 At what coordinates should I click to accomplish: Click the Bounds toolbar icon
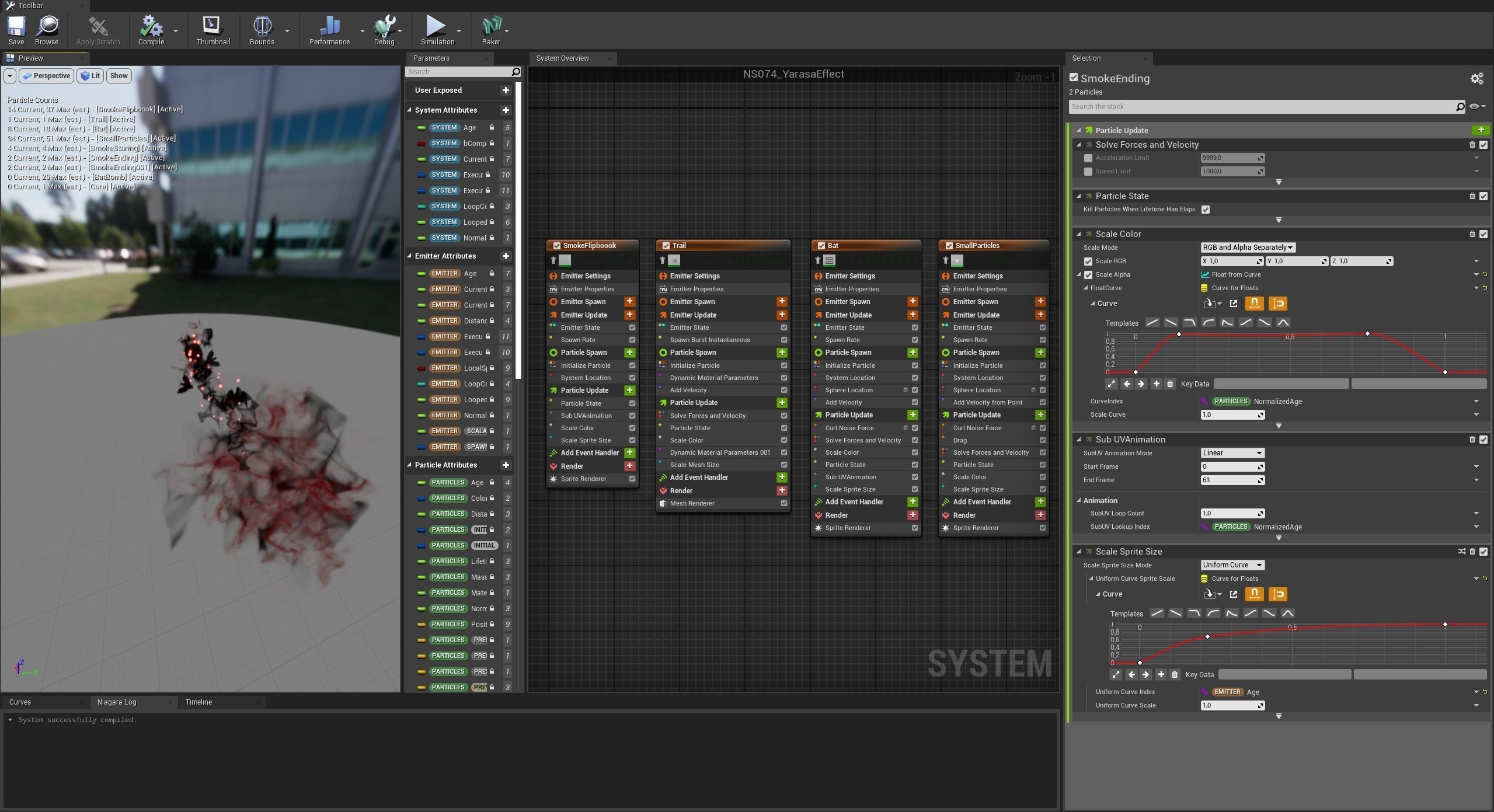(262, 27)
